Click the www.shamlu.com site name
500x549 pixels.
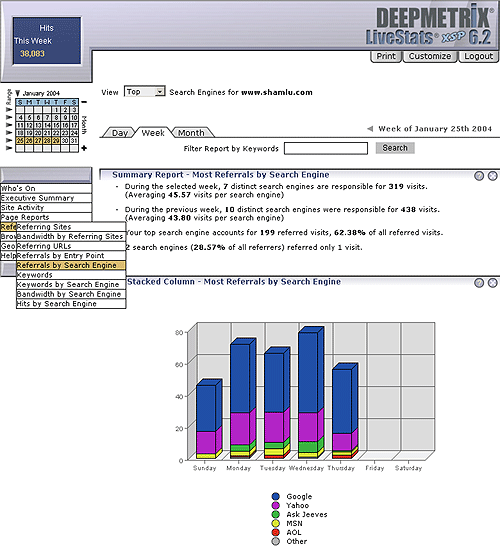click(277, 92)
